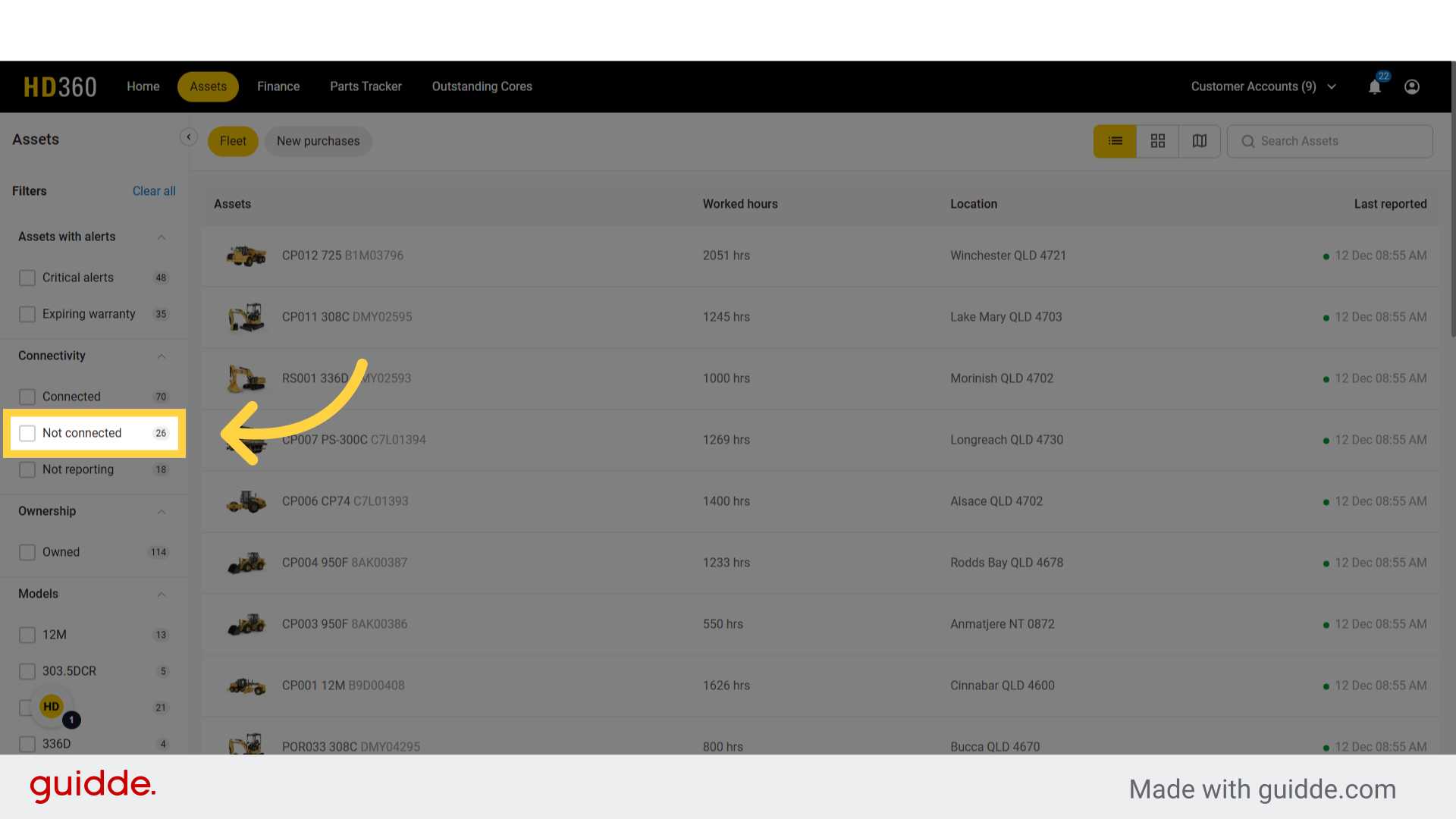Open the notifications bell showing 22 alerts
The height and width of the screenshot is (819, 1456).
point(1375,86)
